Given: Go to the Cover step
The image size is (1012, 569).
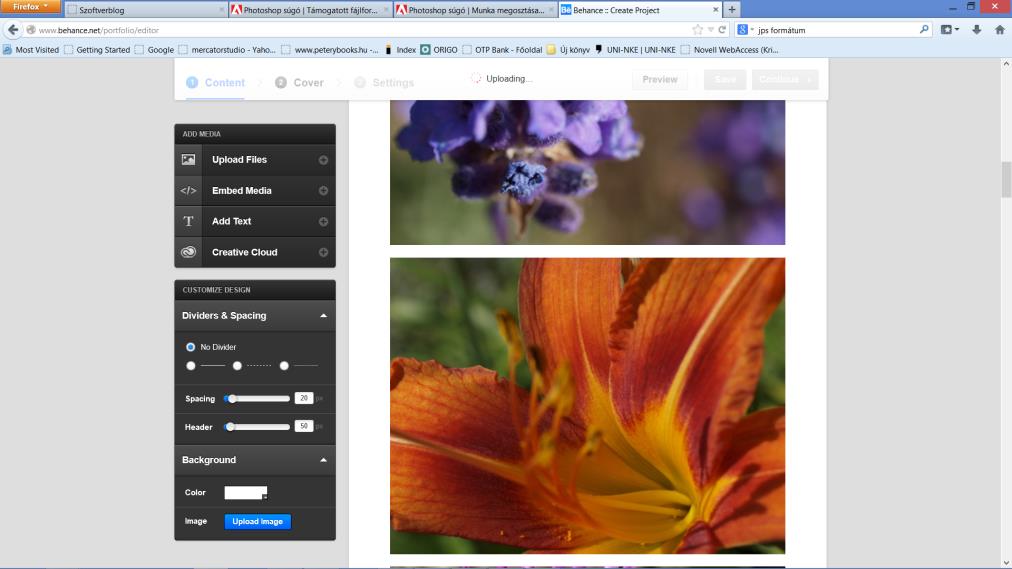Looking at the screenshot, I should [x=299, y=83].
